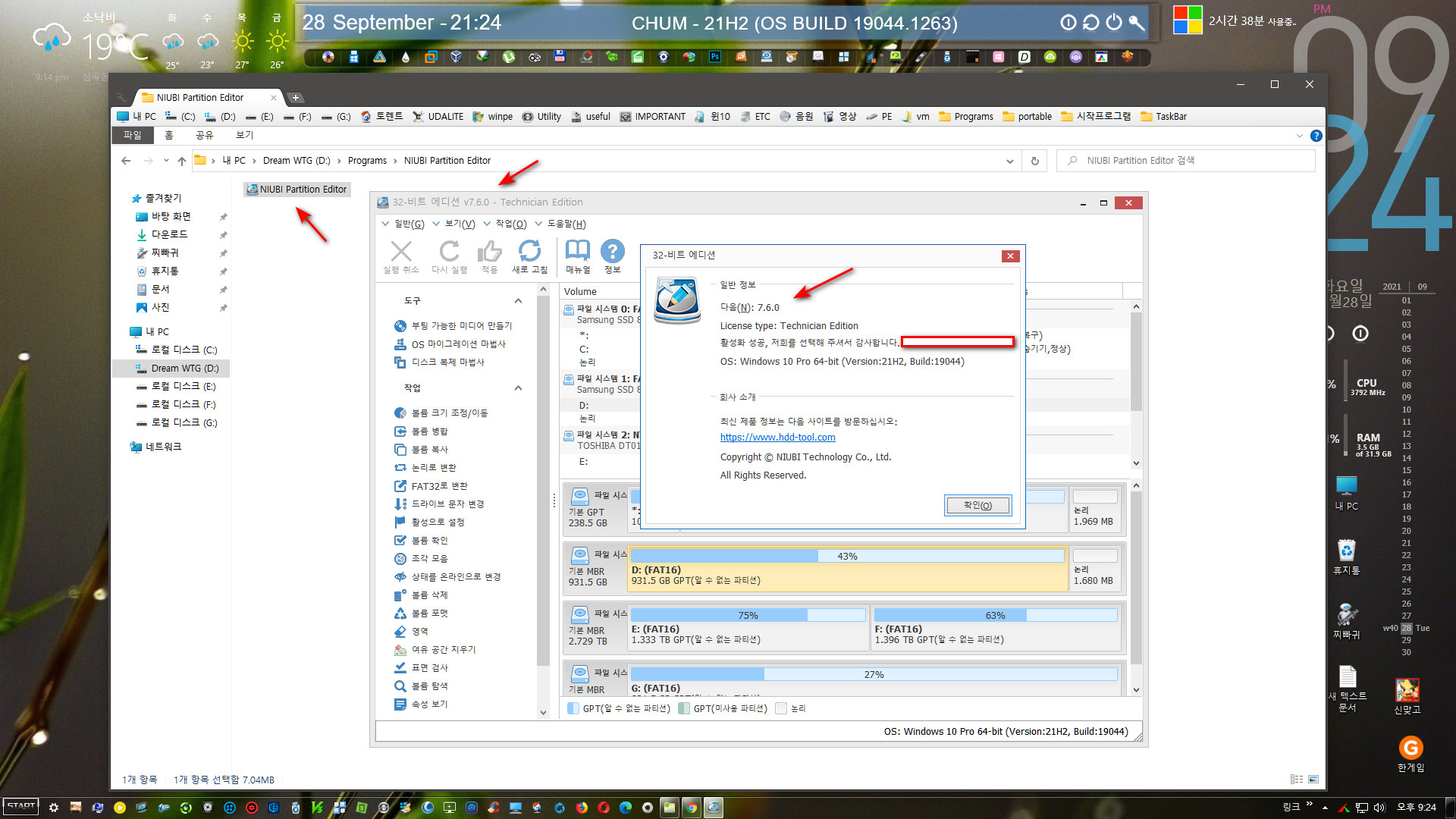Open the 한게임 desktop shortcut
This screenshot has height=819, width=1456.
pos(1410,755)
